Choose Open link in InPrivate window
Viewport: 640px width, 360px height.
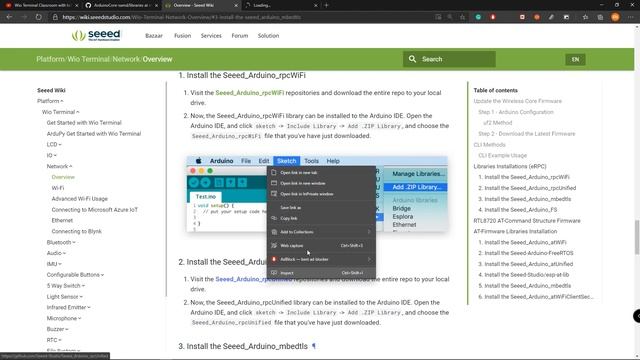[321, 194]
